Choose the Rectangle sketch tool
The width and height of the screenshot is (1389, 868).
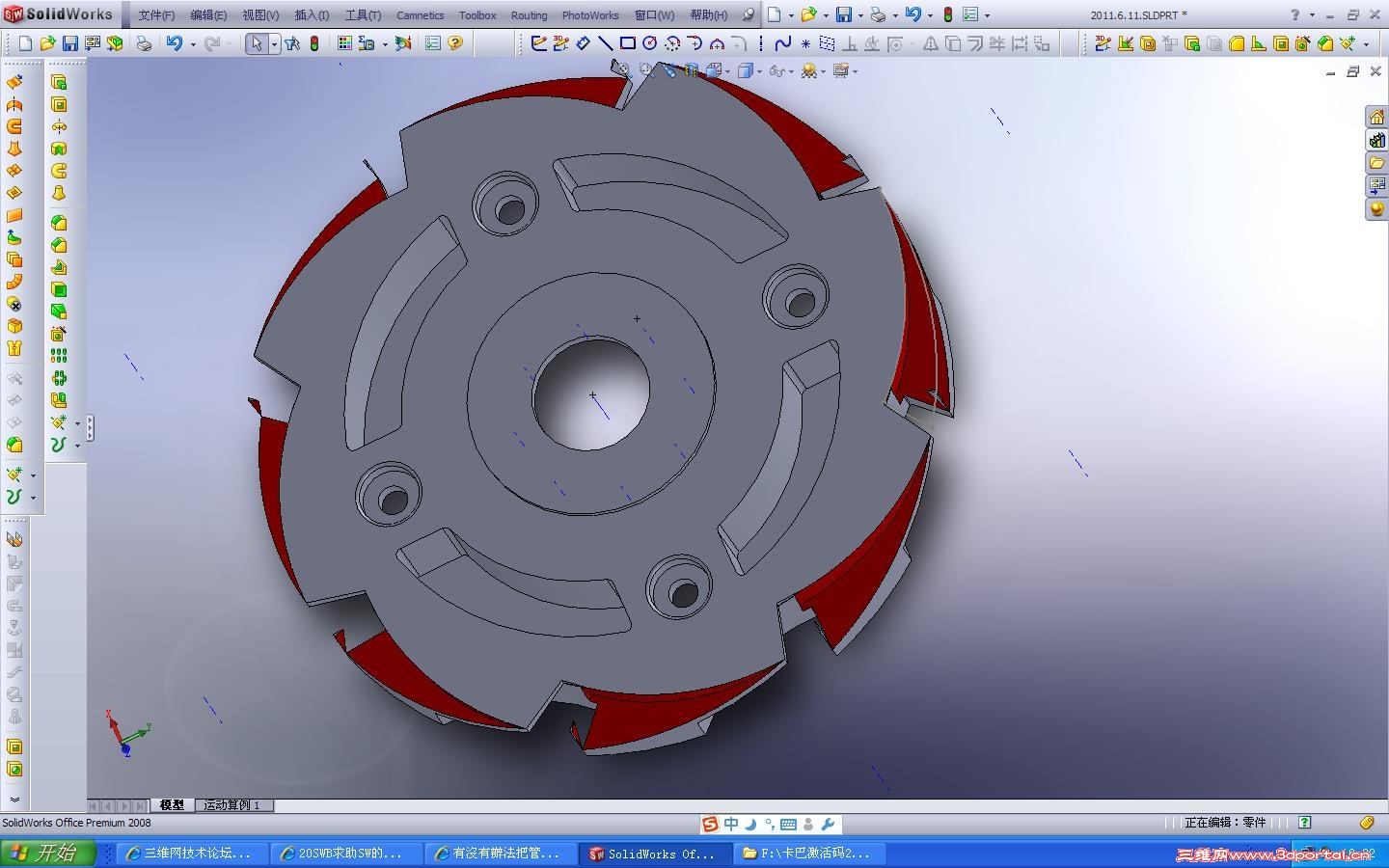point(628,43)
